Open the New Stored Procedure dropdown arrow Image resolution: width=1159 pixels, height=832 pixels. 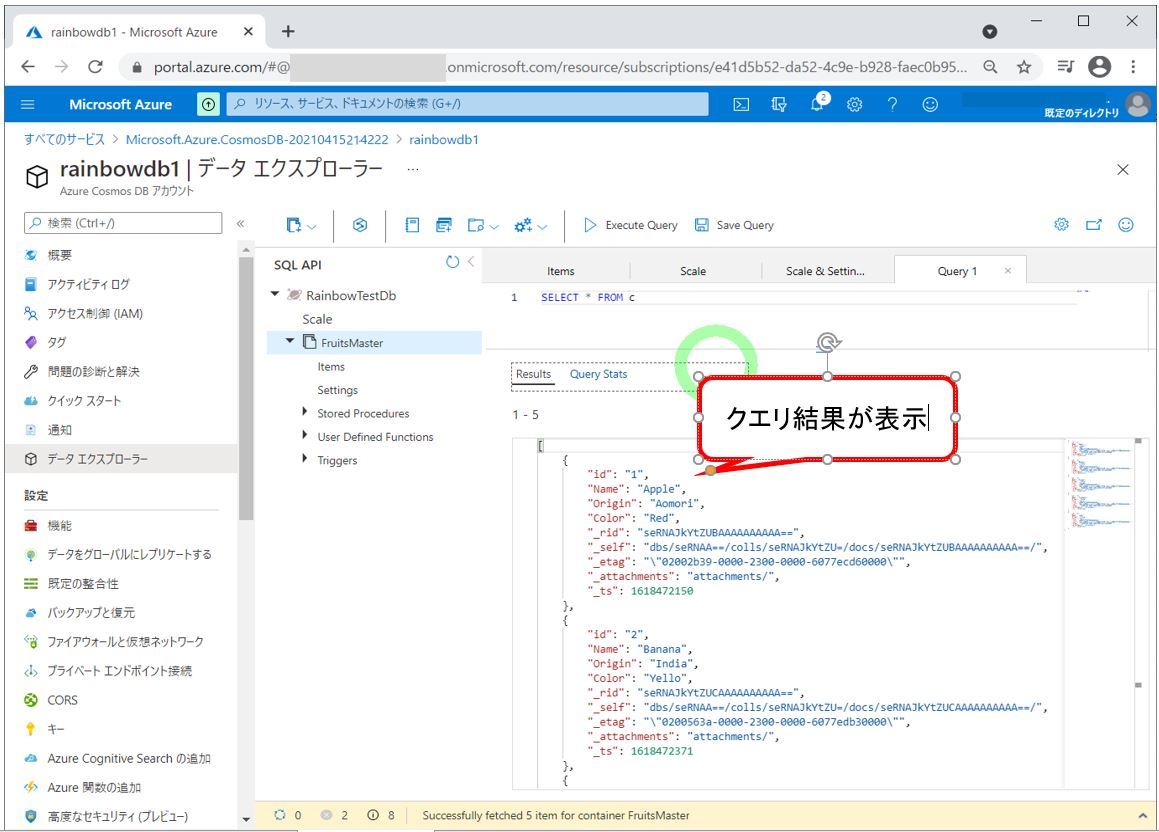coord(543,227)
